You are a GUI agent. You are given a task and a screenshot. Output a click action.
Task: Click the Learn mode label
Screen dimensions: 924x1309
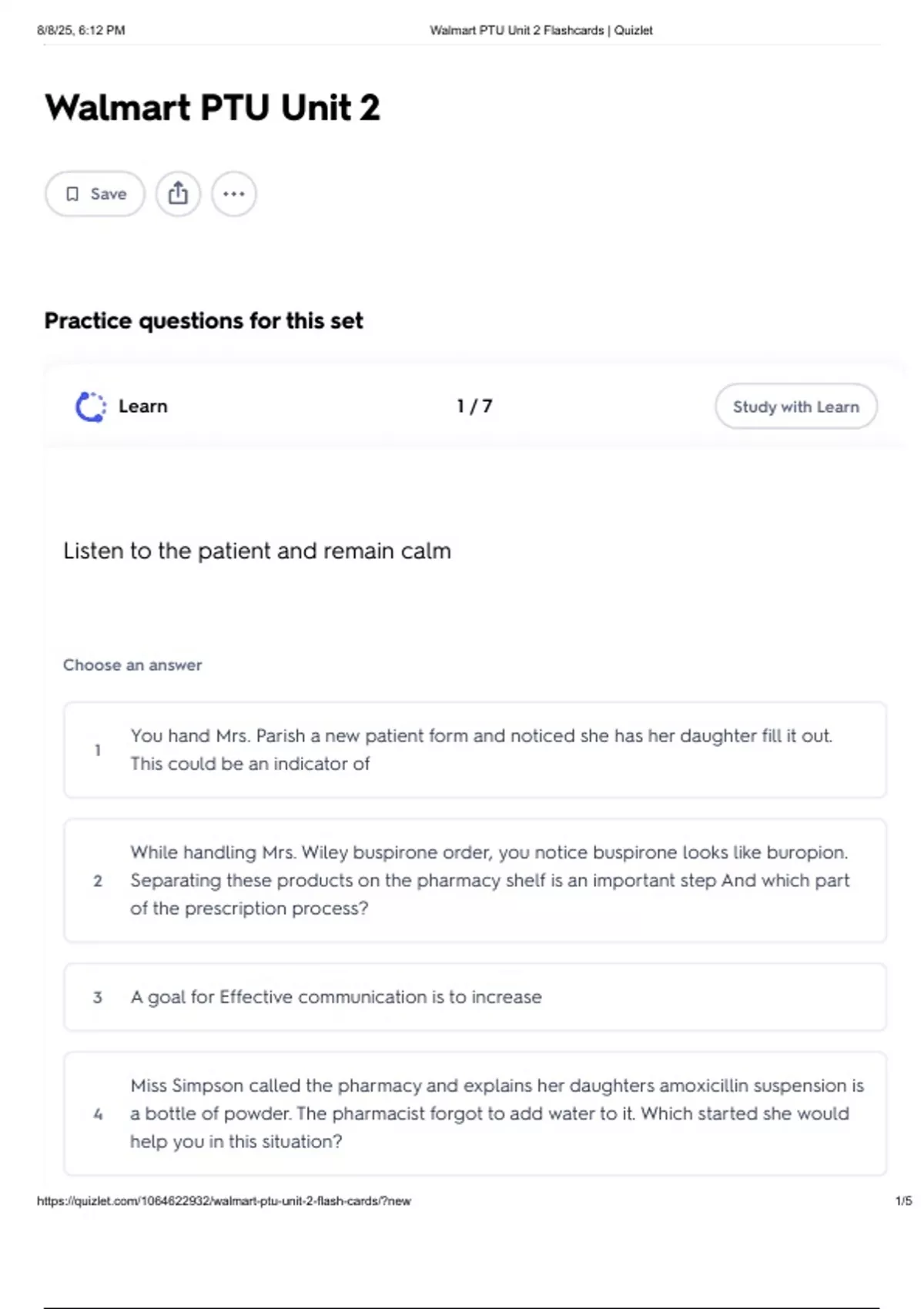coord(143,407)
